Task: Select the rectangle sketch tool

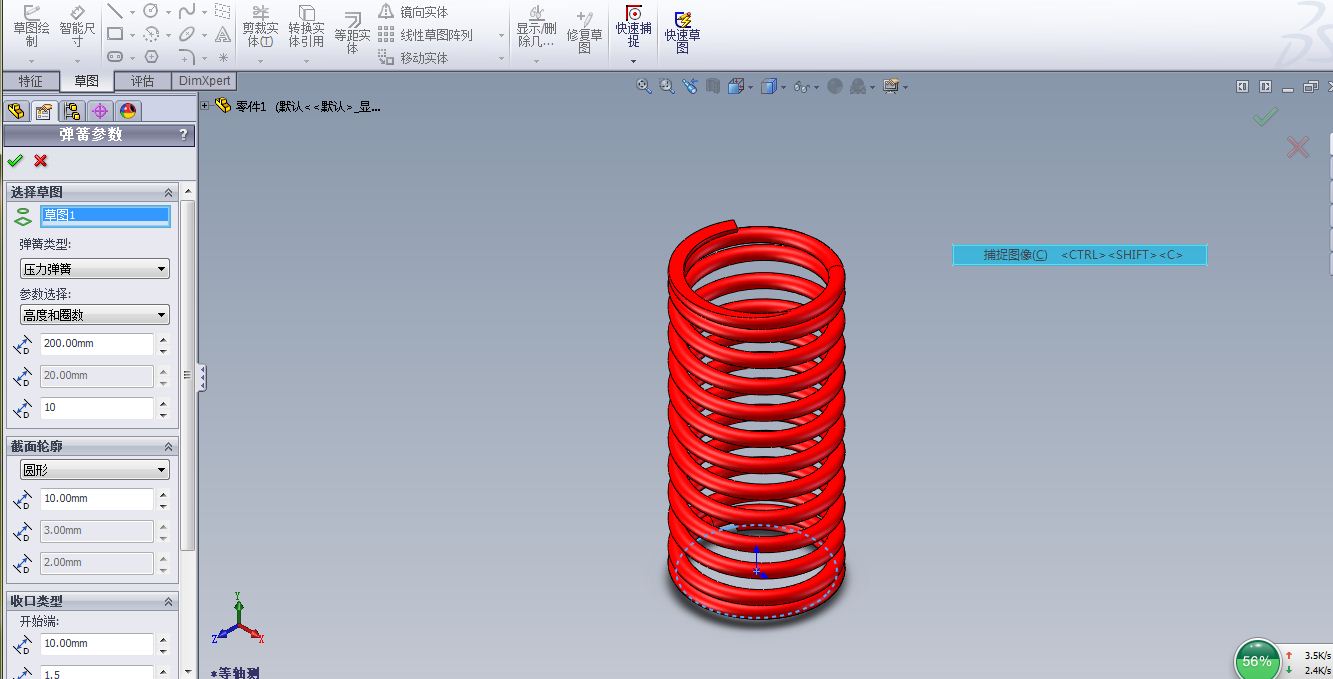Action: (x=115, y=33)
